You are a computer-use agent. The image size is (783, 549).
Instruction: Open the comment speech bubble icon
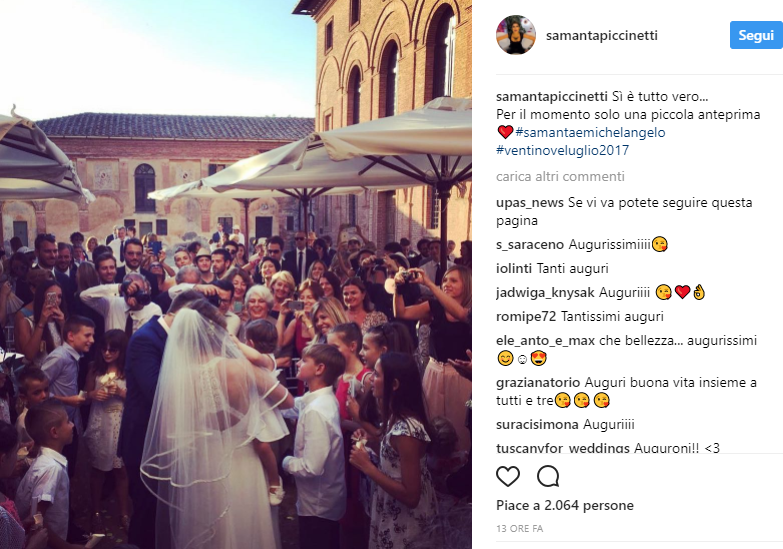[548, 477]
